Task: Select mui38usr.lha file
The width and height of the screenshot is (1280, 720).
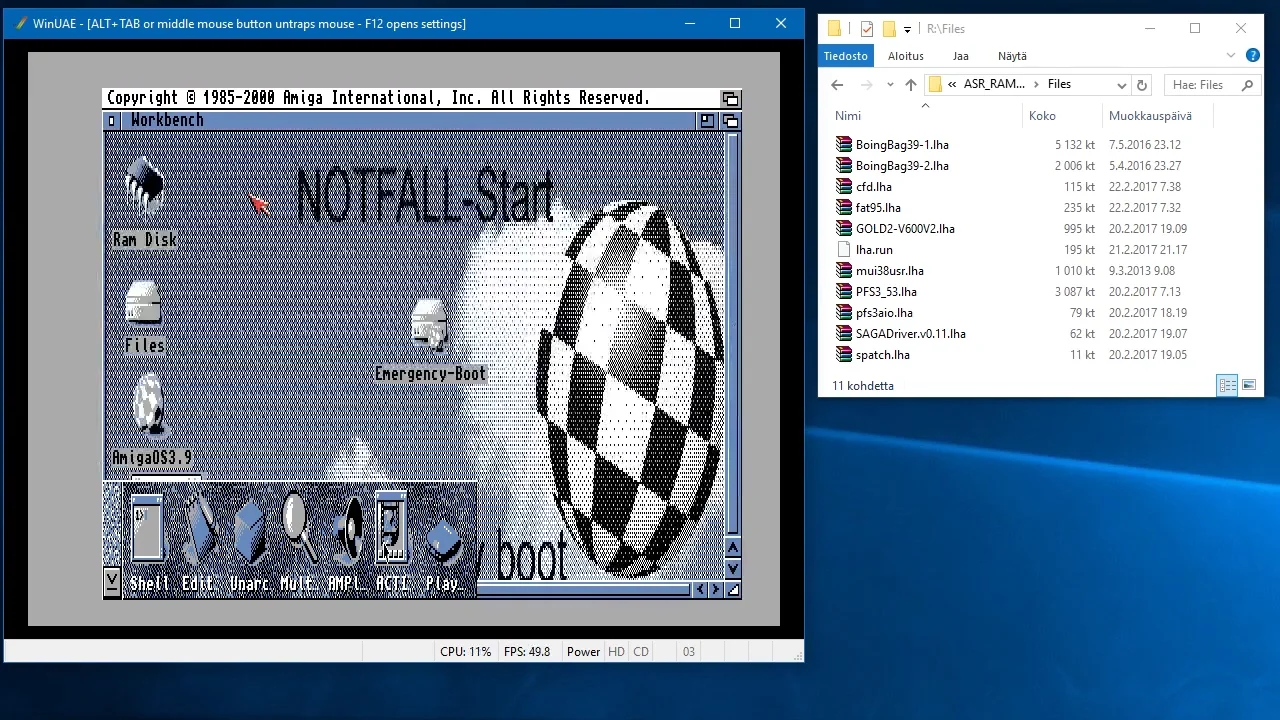Action: (889, 271)
